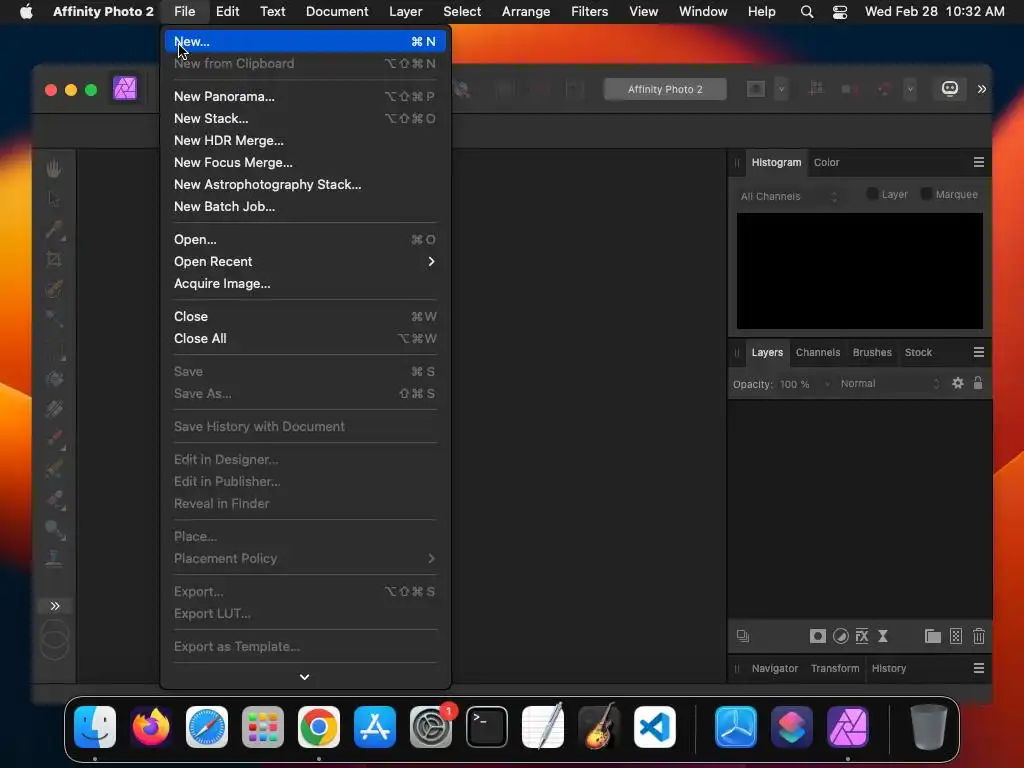This screenshot has height=768, width=1024.
Task: Toggle the Marquee checkbox in Histogram
Action: tap(926, 194)
